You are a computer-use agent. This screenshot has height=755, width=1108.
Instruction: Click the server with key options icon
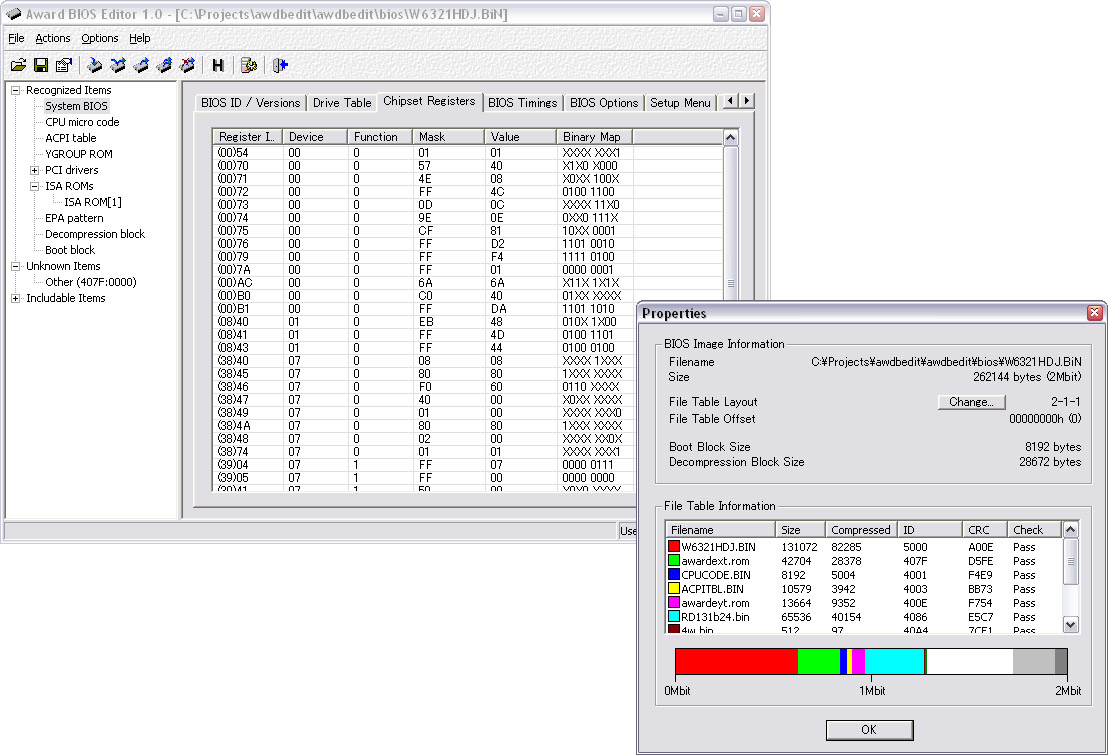pos(249,65)
